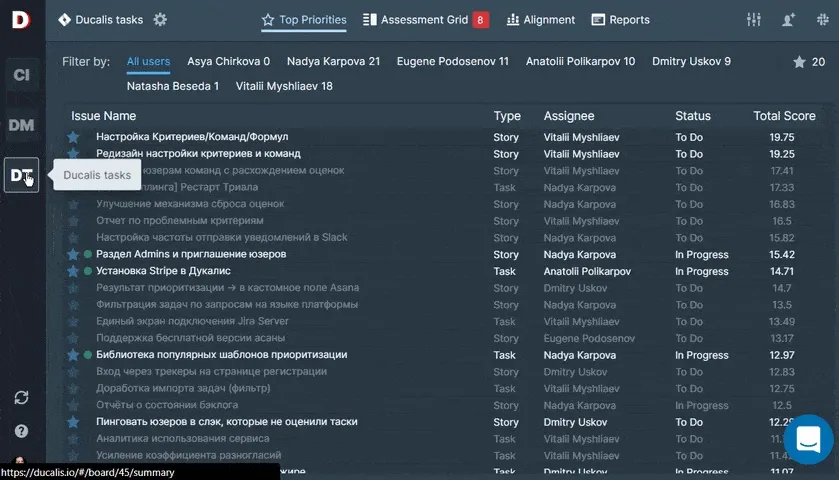The image size is (839, 480).
Task: Open the CI board in sidebar
Action: (x=21, y=75)
